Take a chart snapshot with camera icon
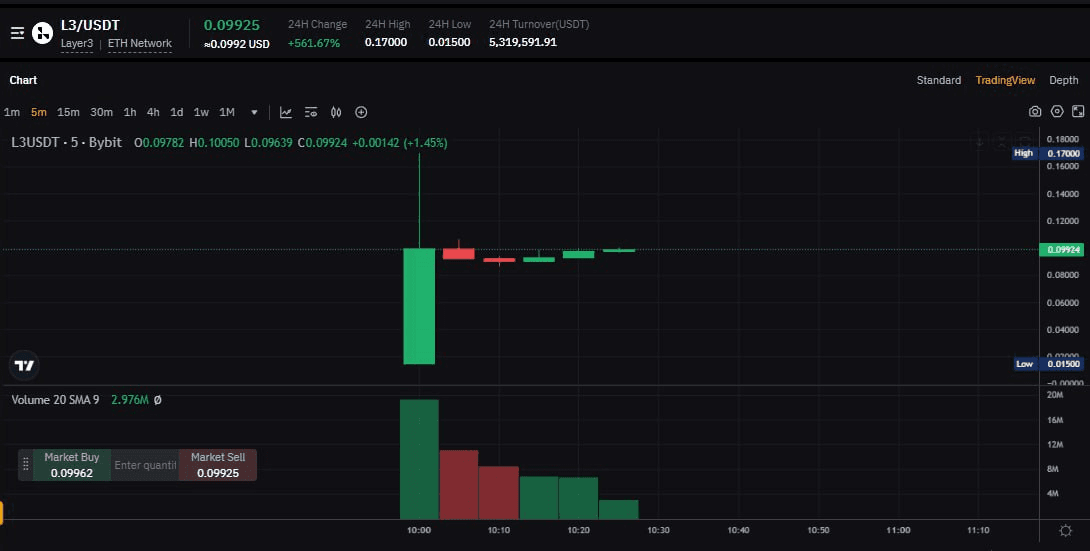The image size is (1090, 551). 1035,111
